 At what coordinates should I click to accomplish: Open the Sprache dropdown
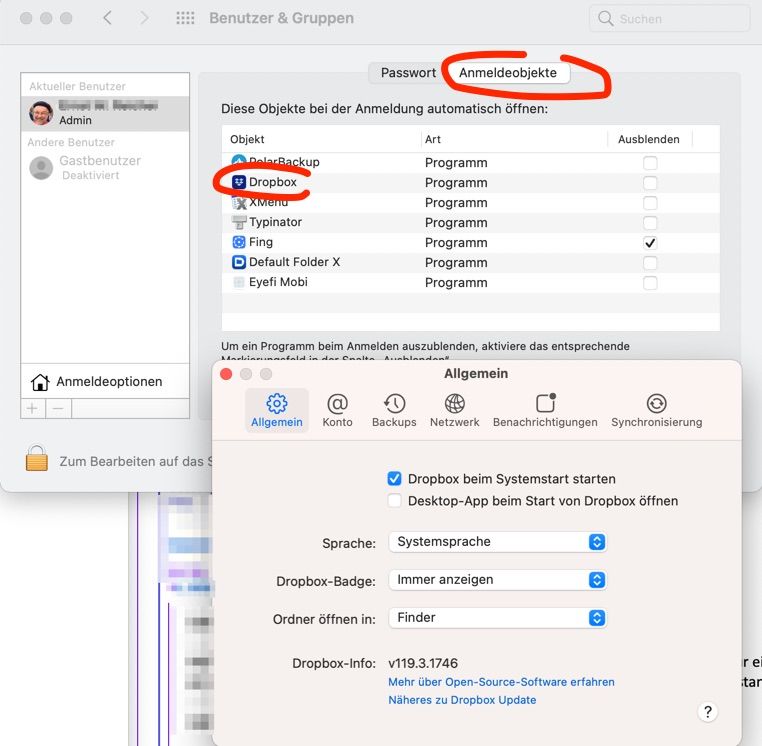497,542
